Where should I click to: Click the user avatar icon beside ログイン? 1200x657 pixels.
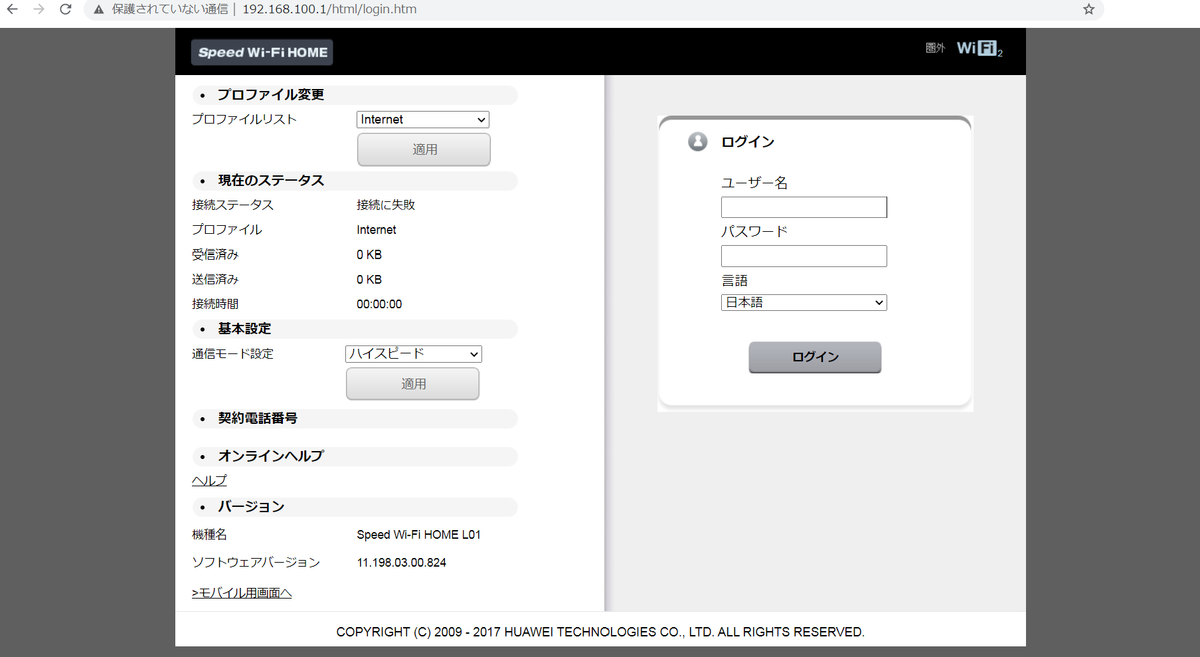click(698, 142)
